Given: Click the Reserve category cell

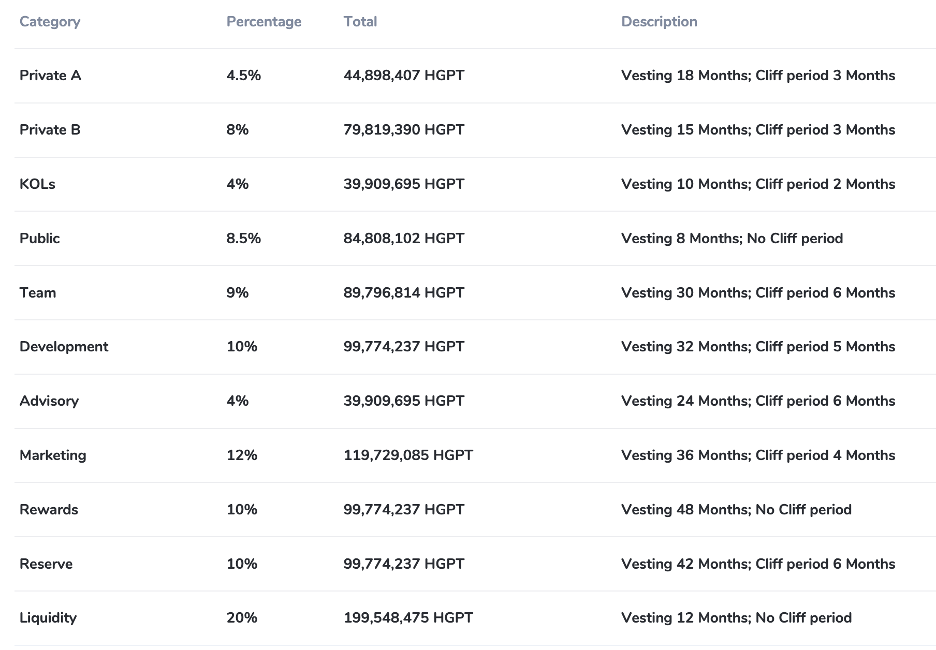Looking at the screenshot, I should coord(46,564).
